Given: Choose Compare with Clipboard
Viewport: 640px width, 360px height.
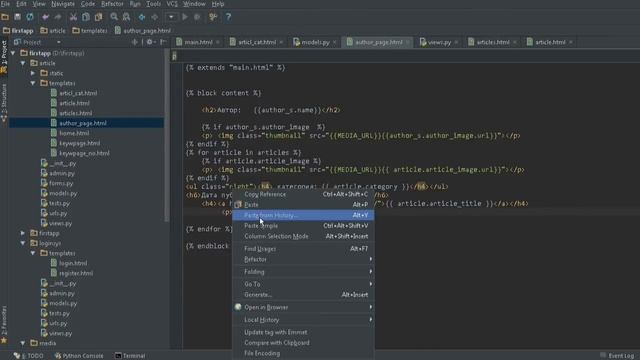Looking at the screenshot, I should (x=303, y=343).
